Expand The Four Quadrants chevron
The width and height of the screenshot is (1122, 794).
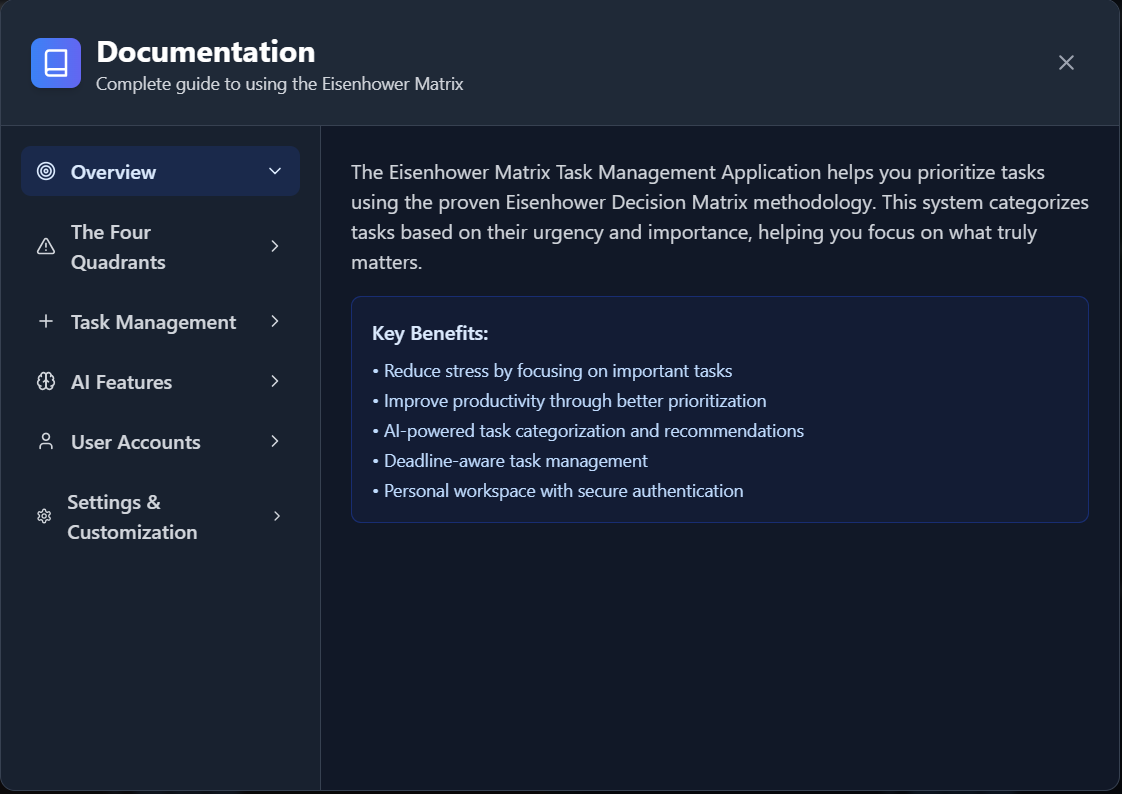pos(275,246)
